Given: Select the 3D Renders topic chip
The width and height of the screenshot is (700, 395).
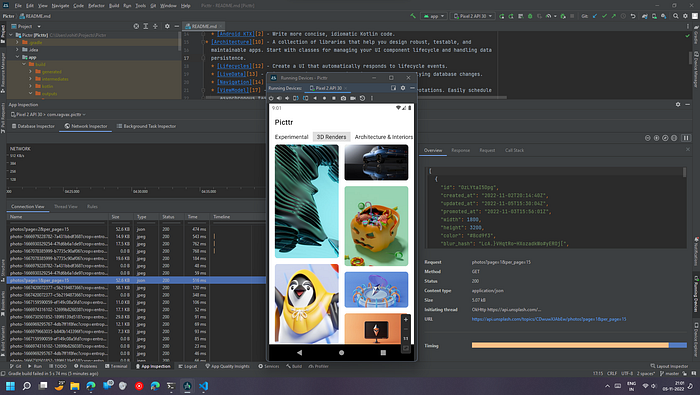Looking at the screenshot, I should click(x=331, y=137).
